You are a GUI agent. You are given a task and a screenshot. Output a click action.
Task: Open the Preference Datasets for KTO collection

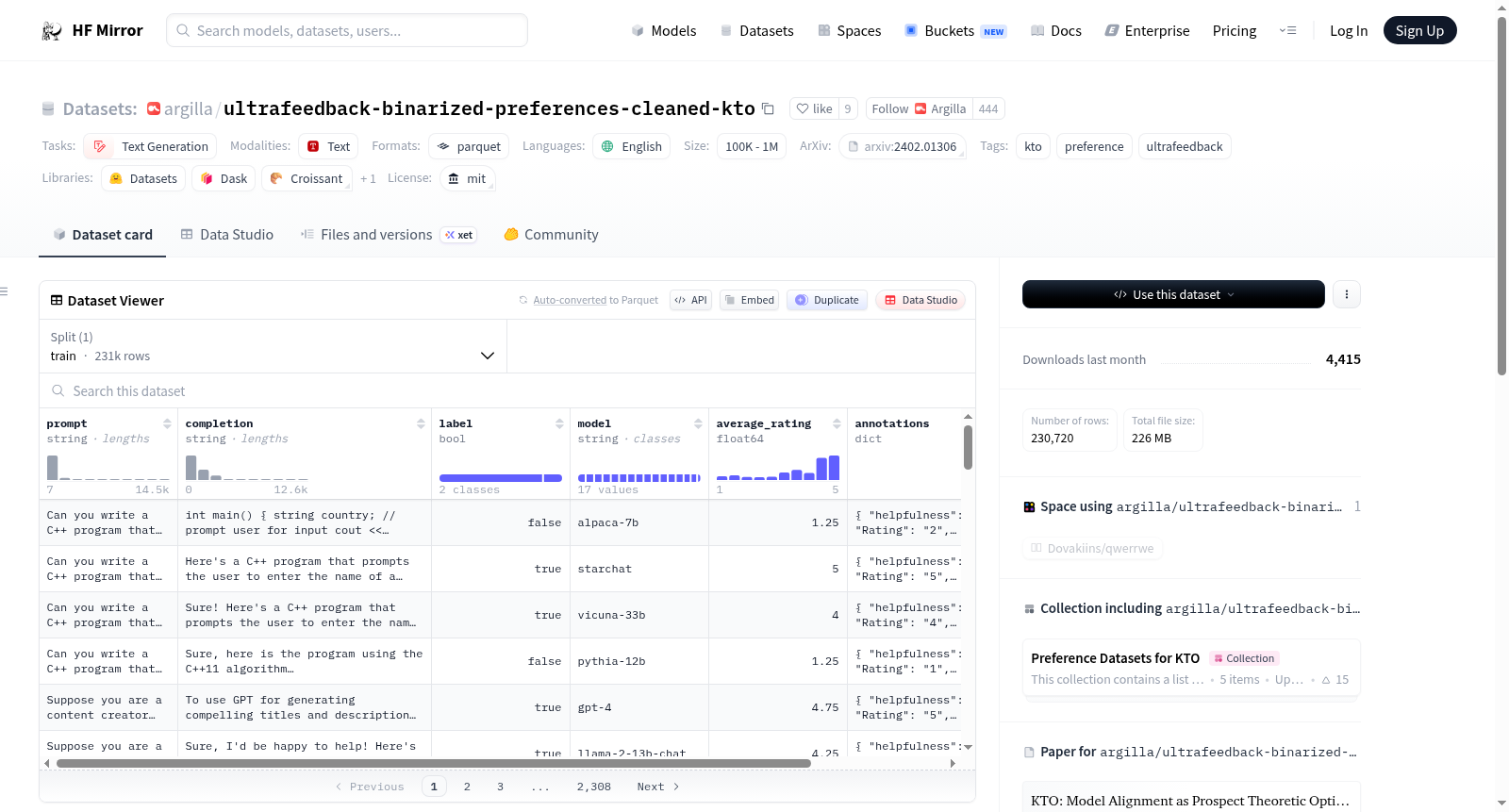pyautogui.click(x=1191, y=668)
